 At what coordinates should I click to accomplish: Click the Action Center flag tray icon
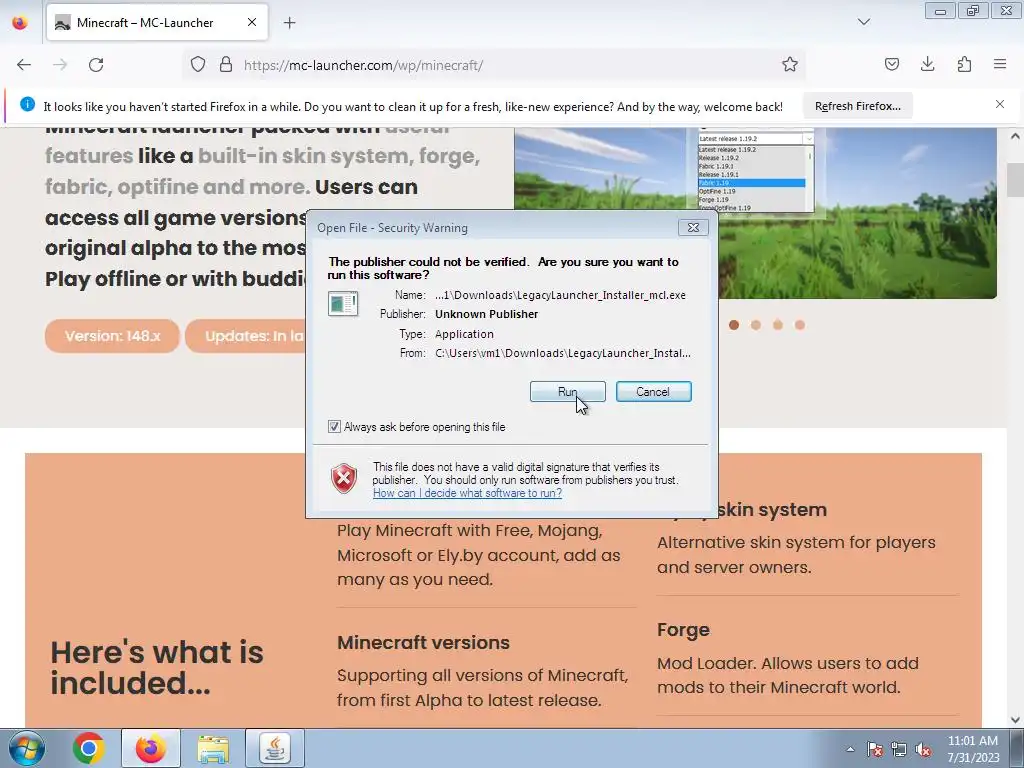click(x=874, y=749)
